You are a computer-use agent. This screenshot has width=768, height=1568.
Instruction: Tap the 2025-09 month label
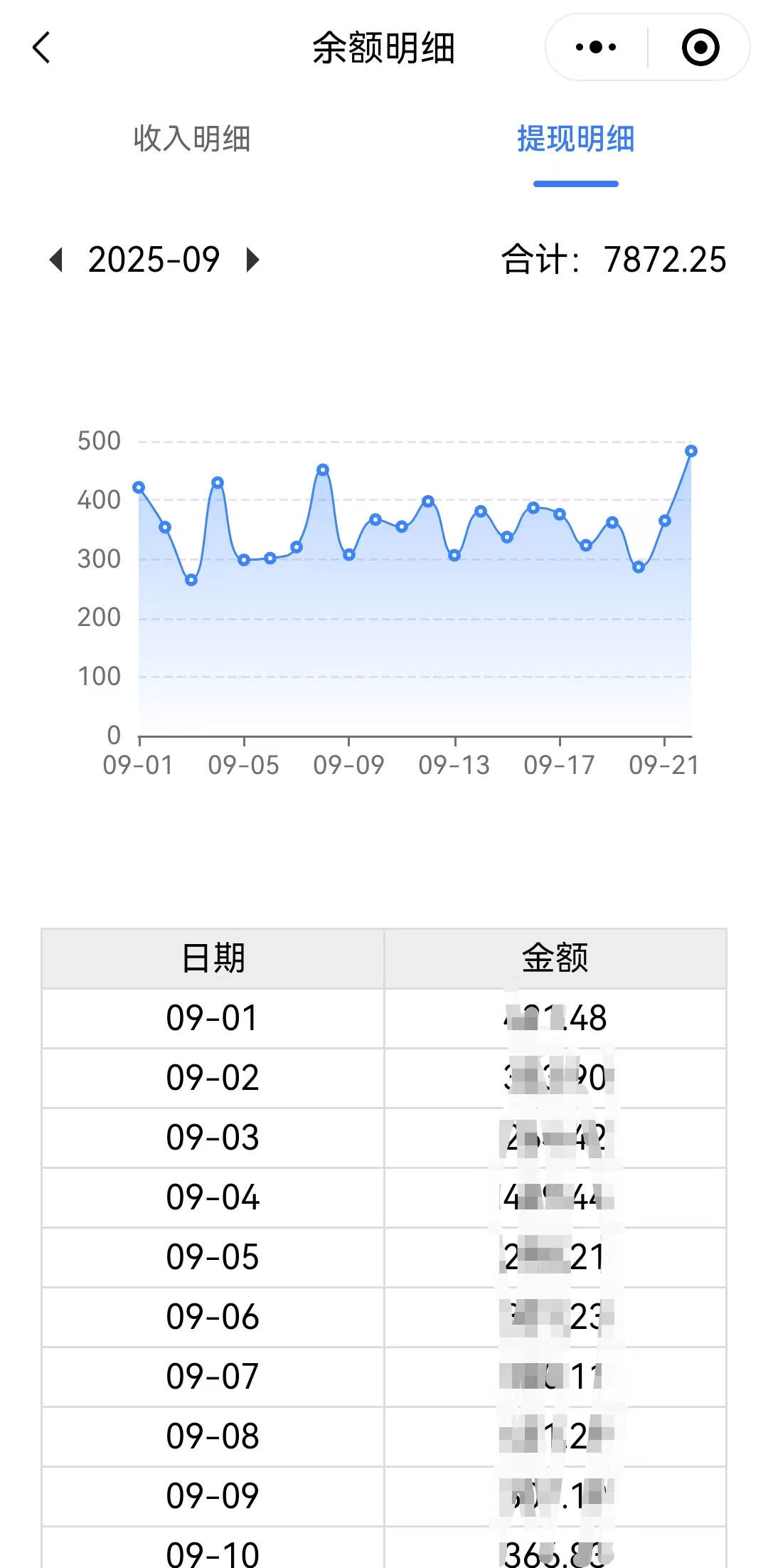tap(154, 260)
